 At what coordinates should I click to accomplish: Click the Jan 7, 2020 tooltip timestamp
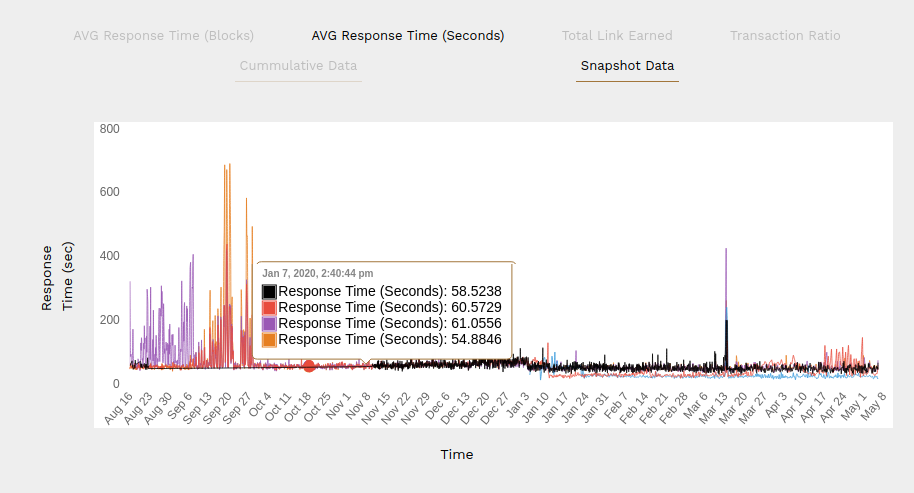(318, 273)
